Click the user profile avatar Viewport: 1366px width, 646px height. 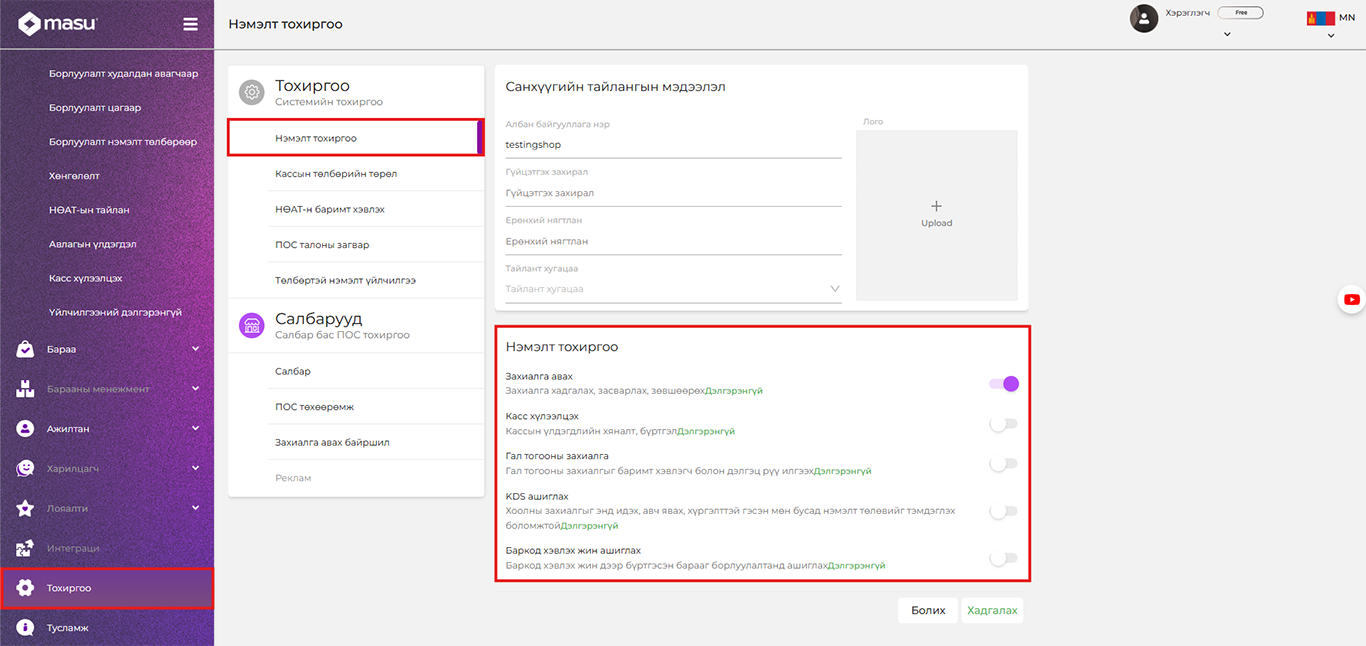coord(1143,18)
